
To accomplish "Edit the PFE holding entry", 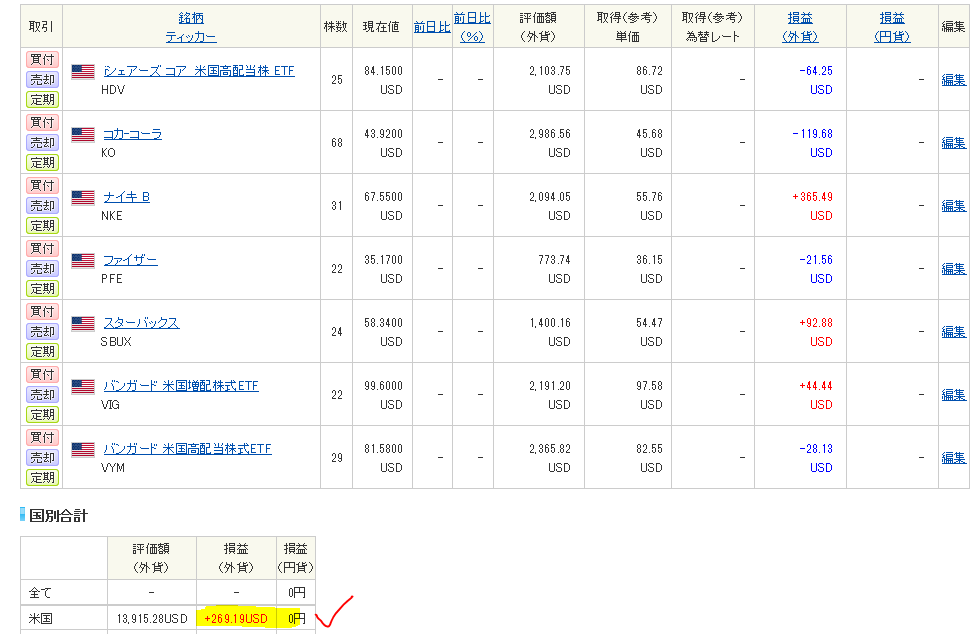I will tap(954, 269).
